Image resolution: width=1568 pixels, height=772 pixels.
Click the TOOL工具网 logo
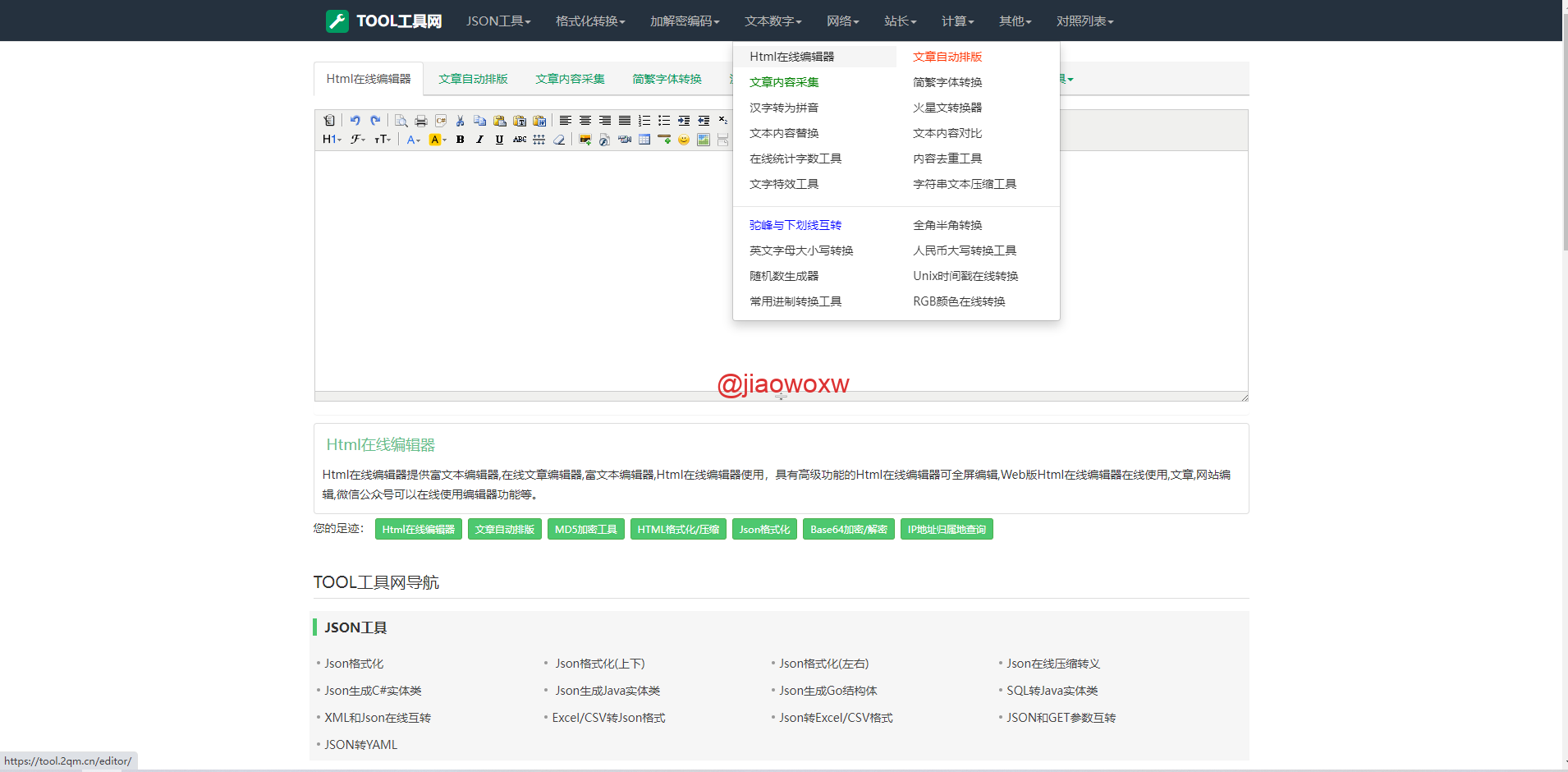(x=383, y=21)
